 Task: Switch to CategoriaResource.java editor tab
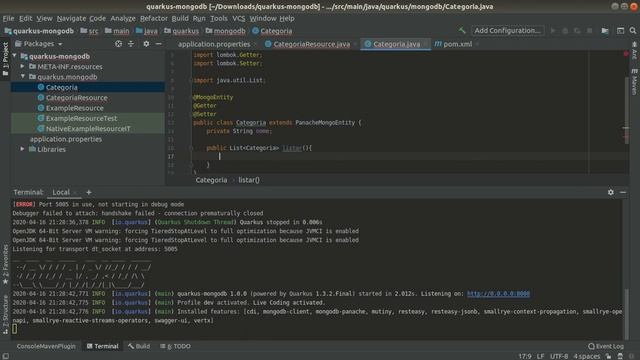click(x=311, y=44)
